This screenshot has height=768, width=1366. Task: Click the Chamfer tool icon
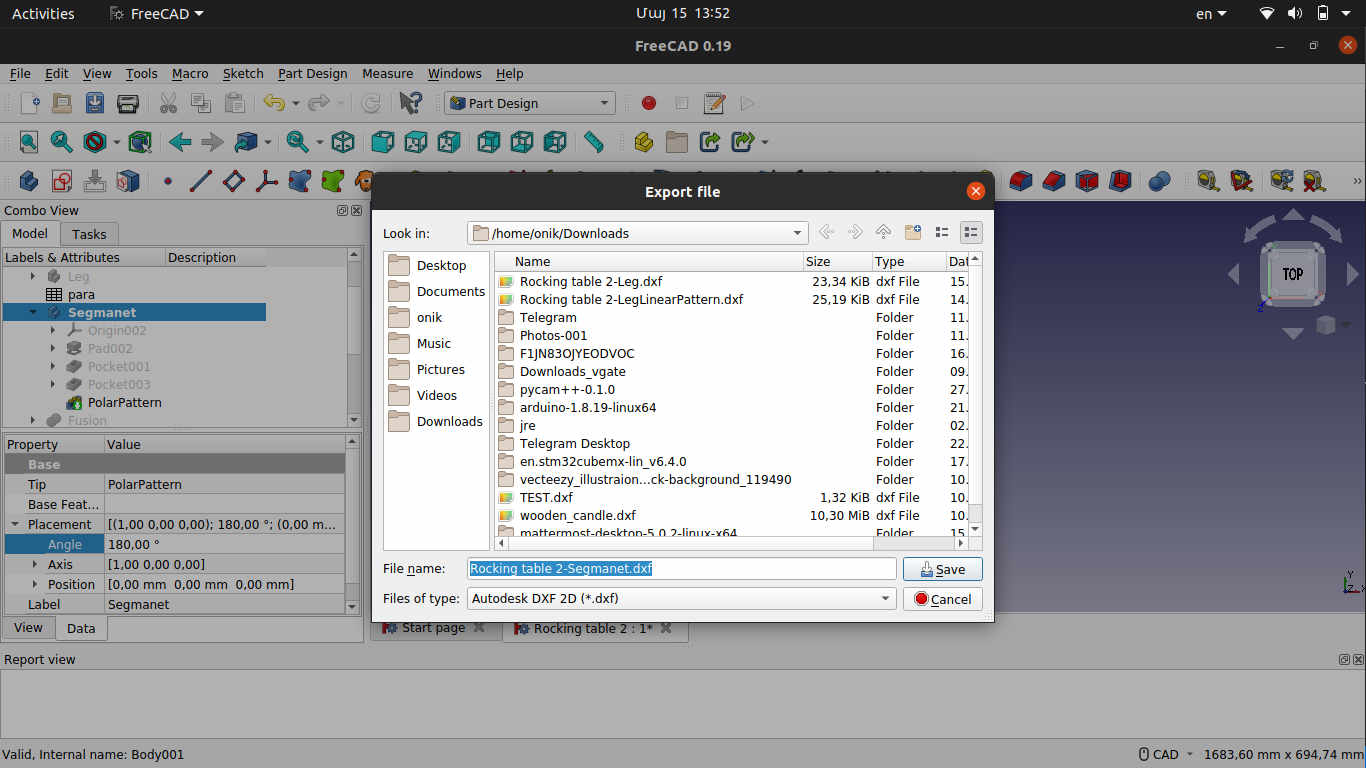(x=1054, y=181)
